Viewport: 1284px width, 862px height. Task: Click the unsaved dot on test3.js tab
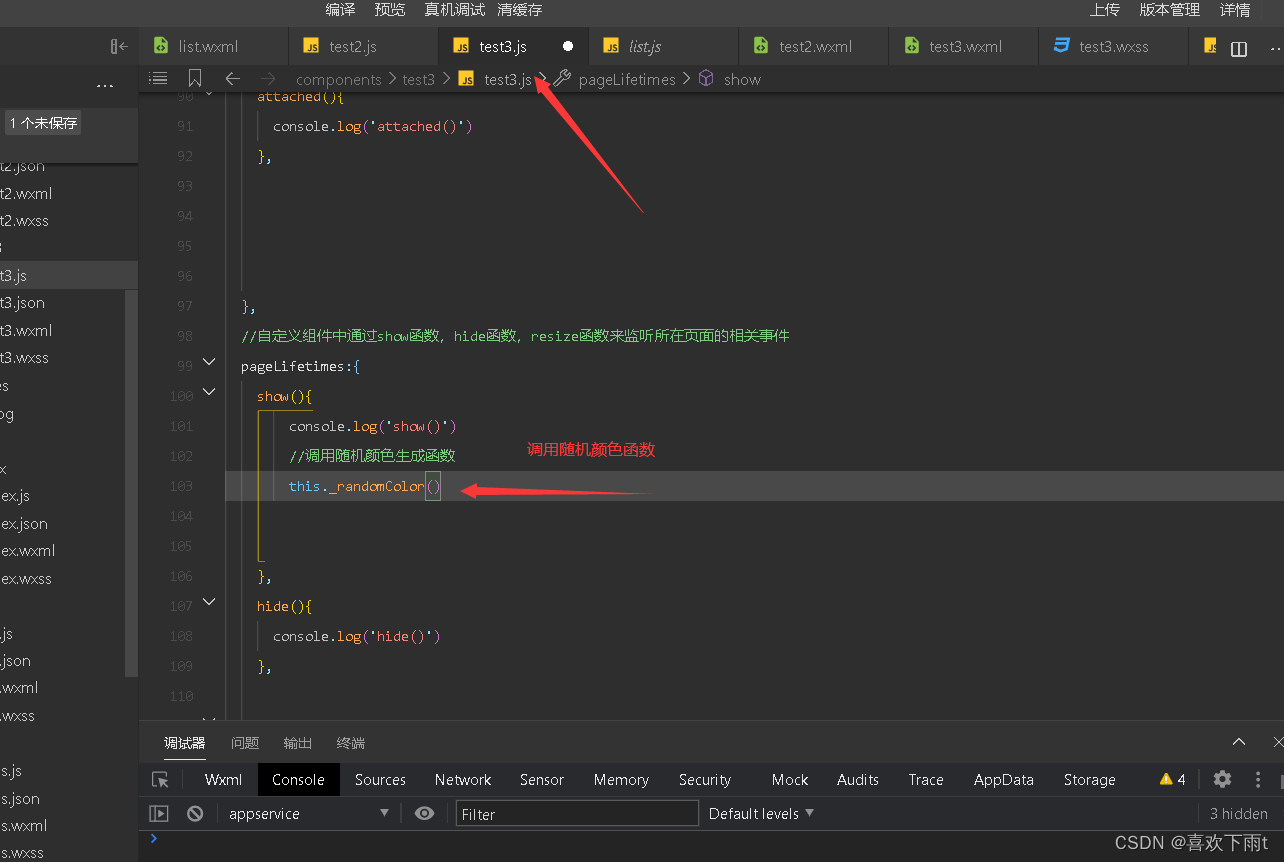click(568, 46)
